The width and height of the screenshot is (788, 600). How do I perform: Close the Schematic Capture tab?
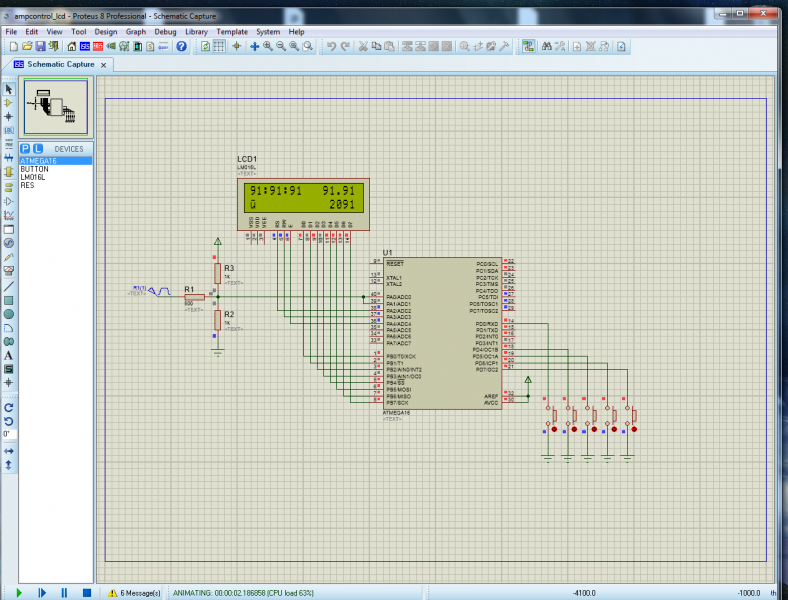pyautogui.click(x=103, y=65)
